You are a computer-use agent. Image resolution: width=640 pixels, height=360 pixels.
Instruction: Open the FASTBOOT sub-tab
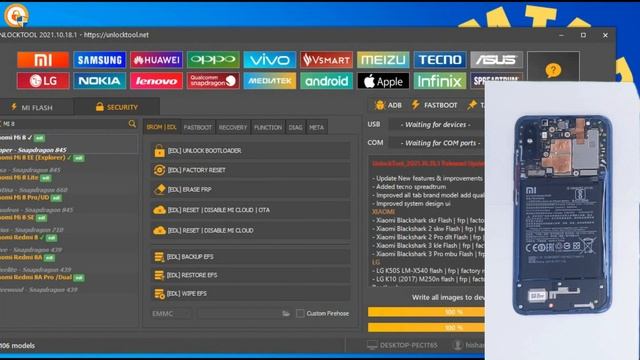click(198, 127)
